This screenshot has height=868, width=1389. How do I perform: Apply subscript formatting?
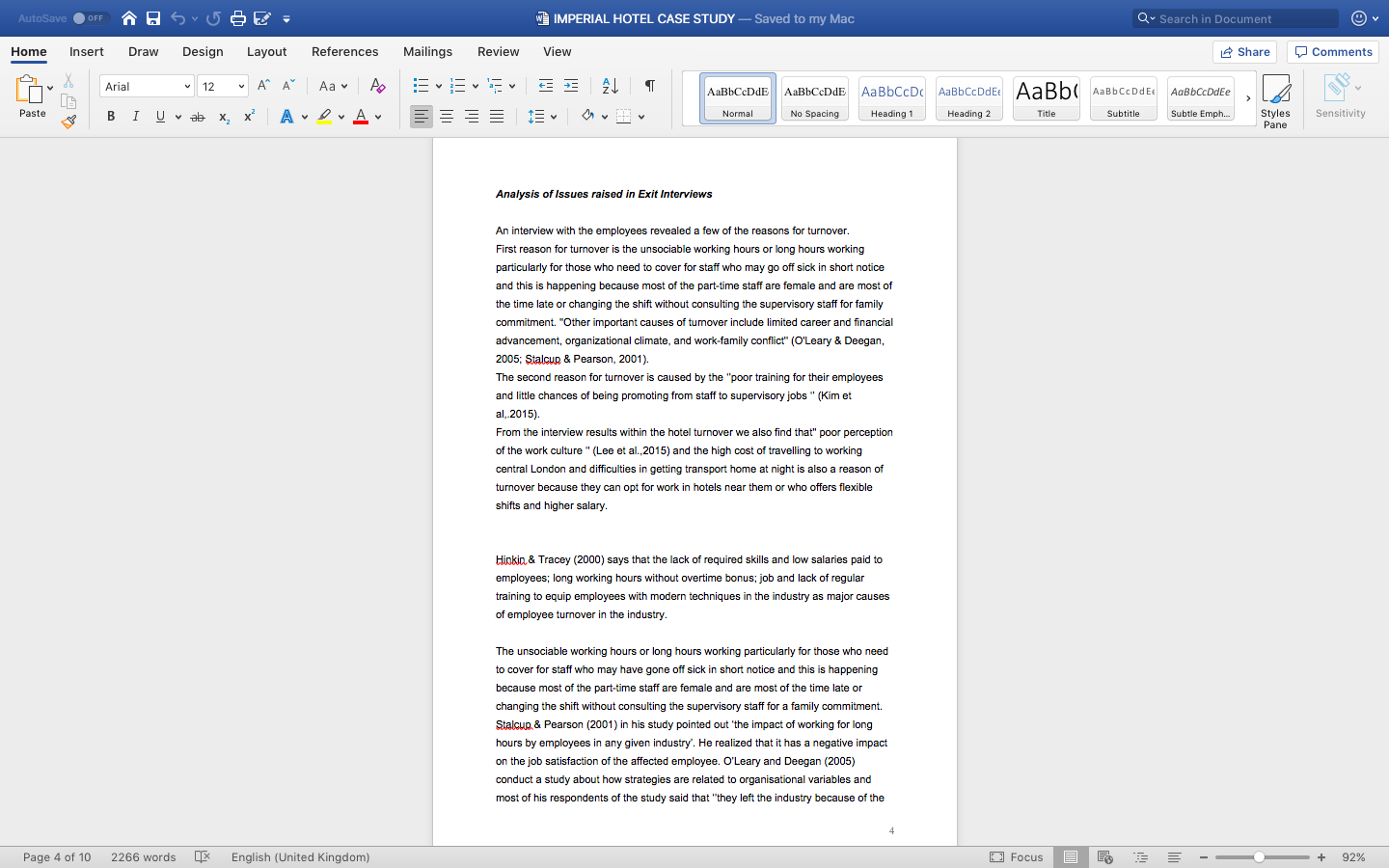point(223,117)
